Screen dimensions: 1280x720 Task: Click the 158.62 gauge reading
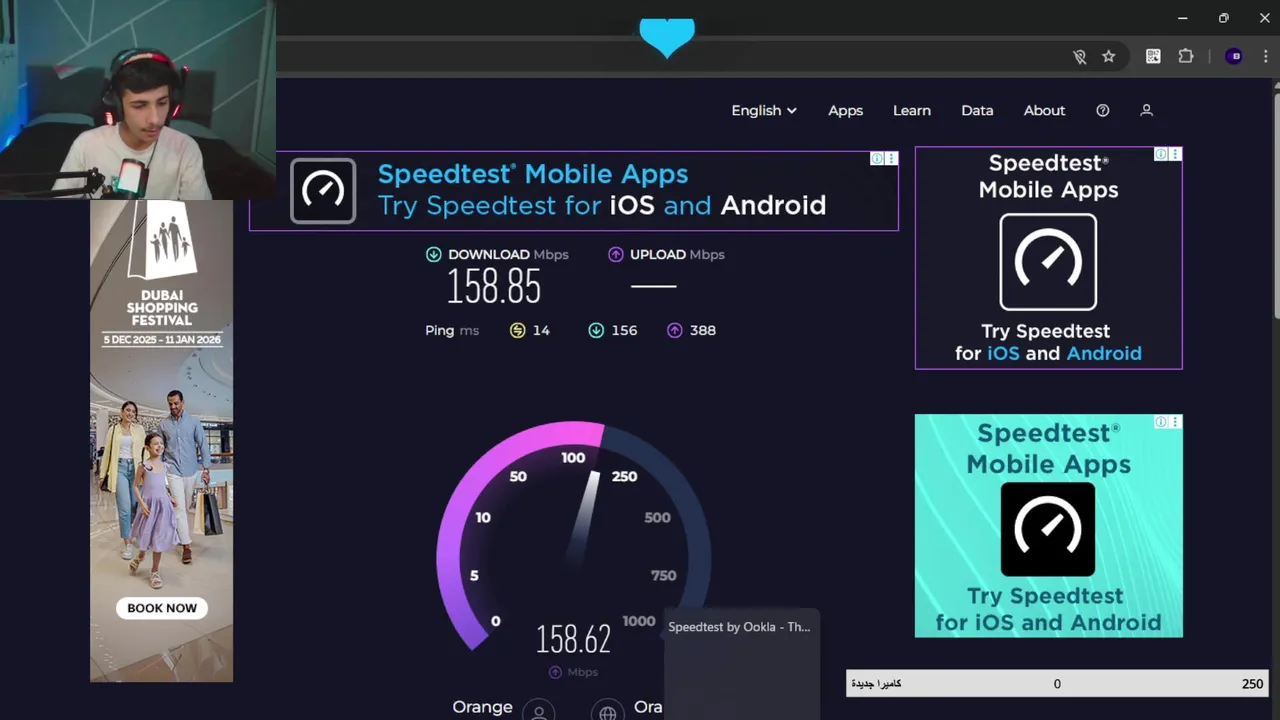[573, 639]
